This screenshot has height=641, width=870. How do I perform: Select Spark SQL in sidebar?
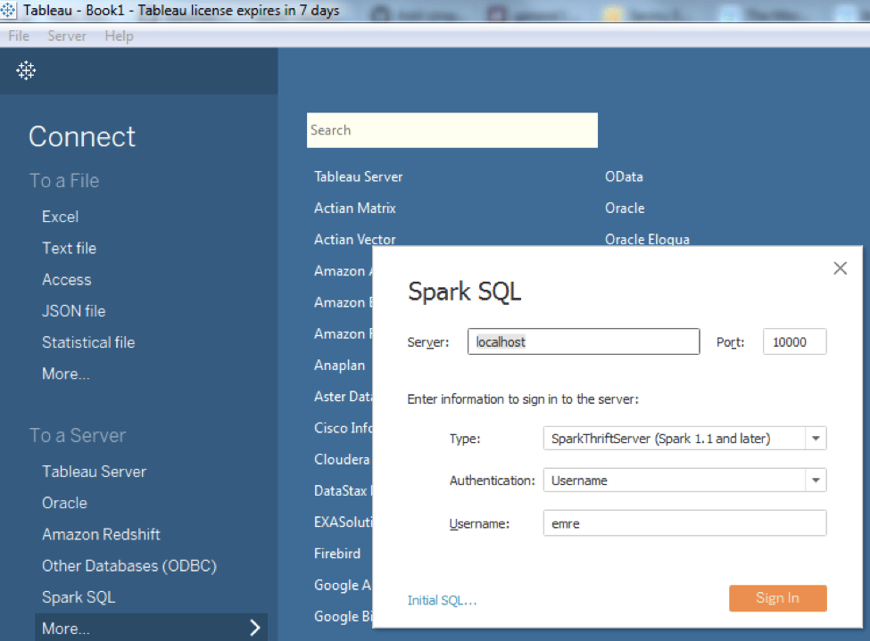click(x=79, y=597)
